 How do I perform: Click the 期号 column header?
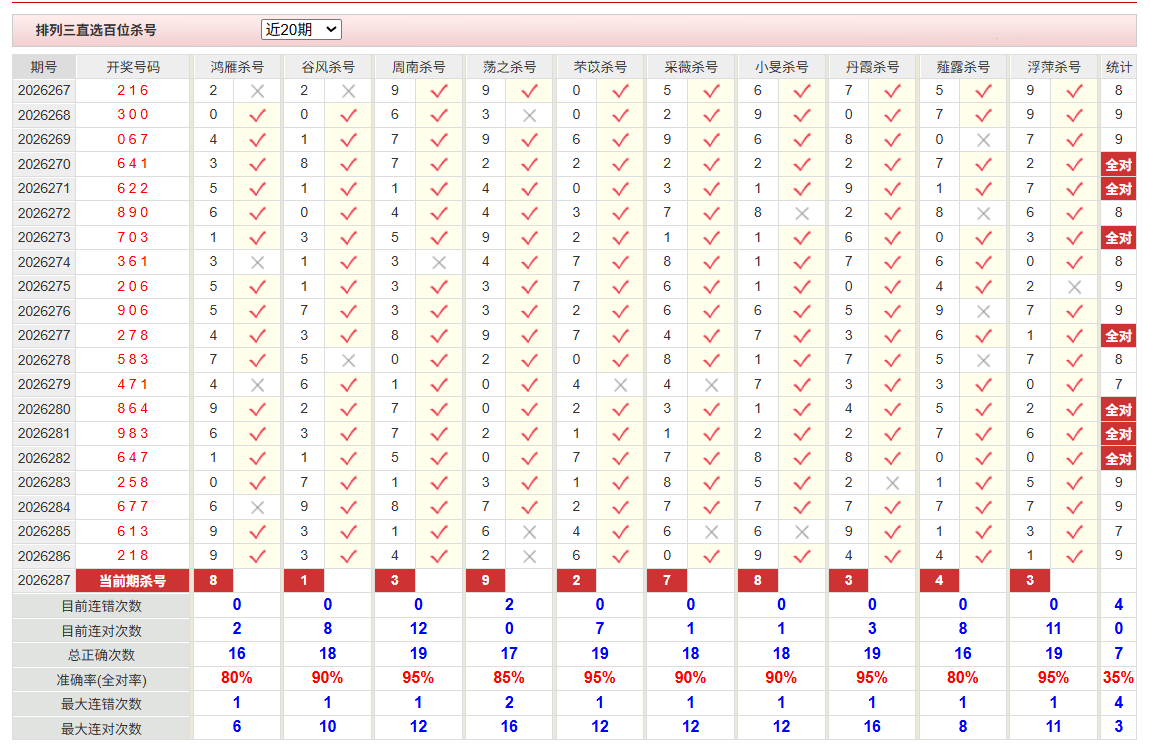44,67
